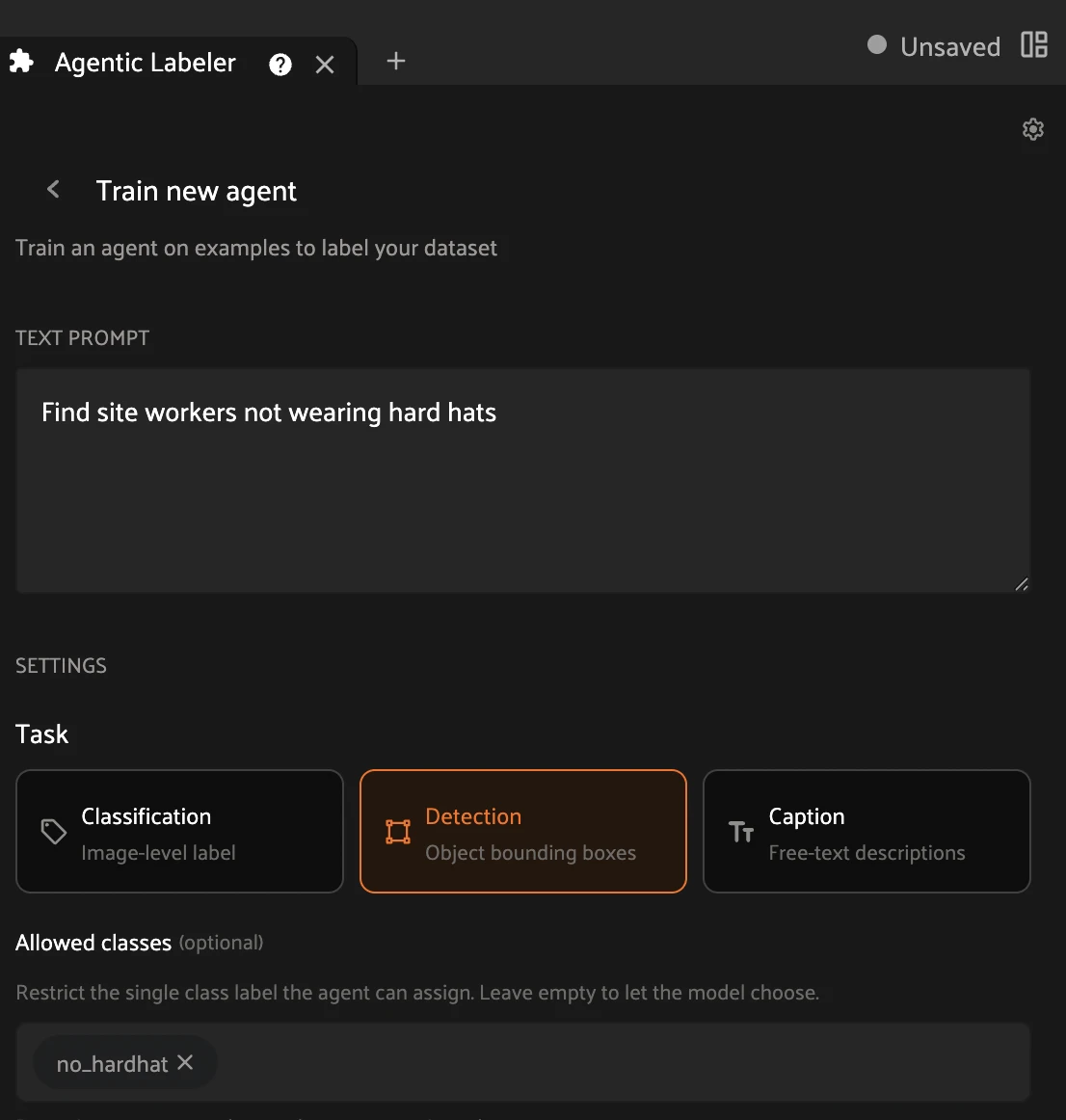Image resolution: width=1066 pixels, height=1120 pixels.
Task: Open the Agentic Labeler help icon
Action: point(280,65)
